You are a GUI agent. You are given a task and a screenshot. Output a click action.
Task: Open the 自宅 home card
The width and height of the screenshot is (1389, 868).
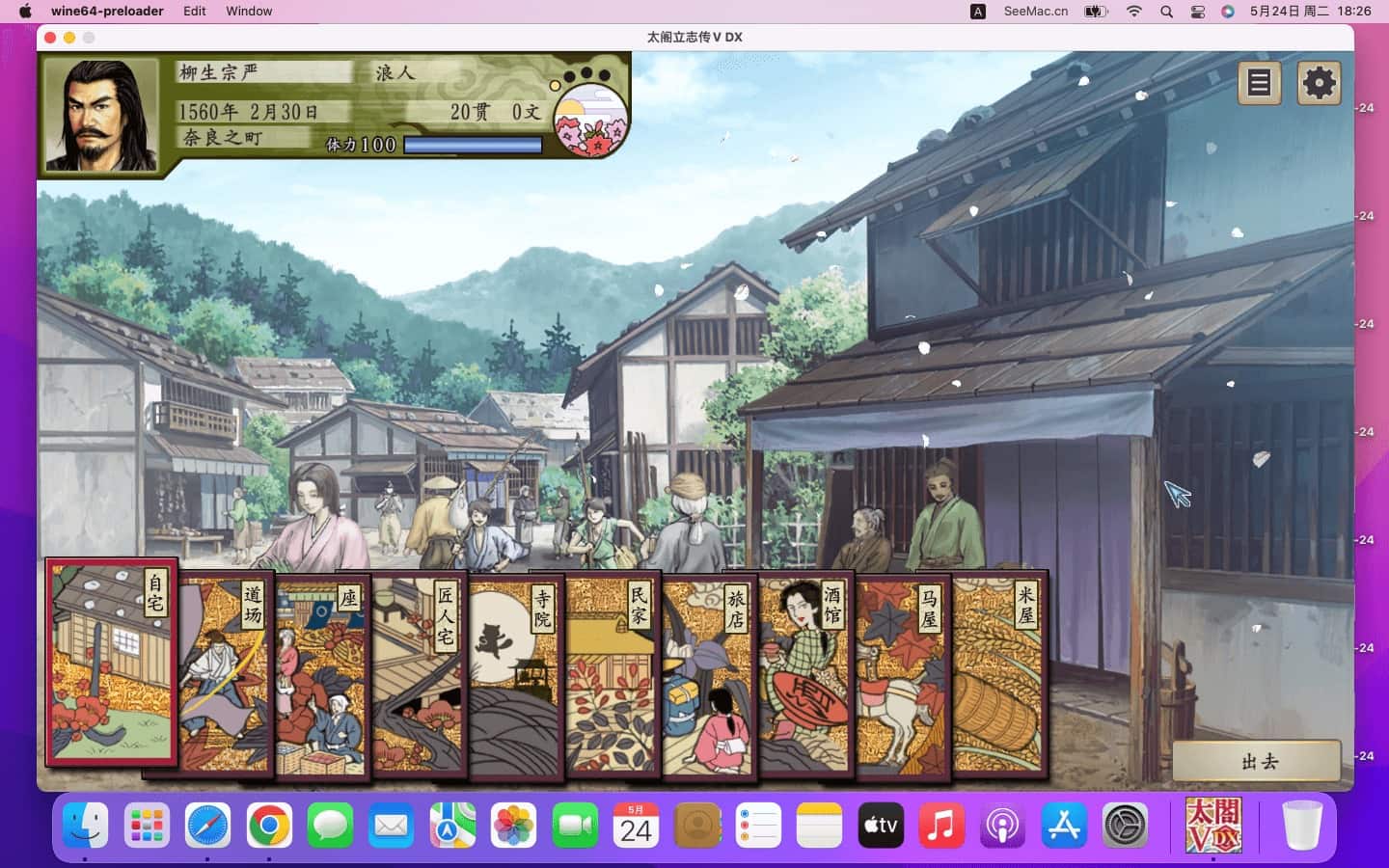click(111, 663)
